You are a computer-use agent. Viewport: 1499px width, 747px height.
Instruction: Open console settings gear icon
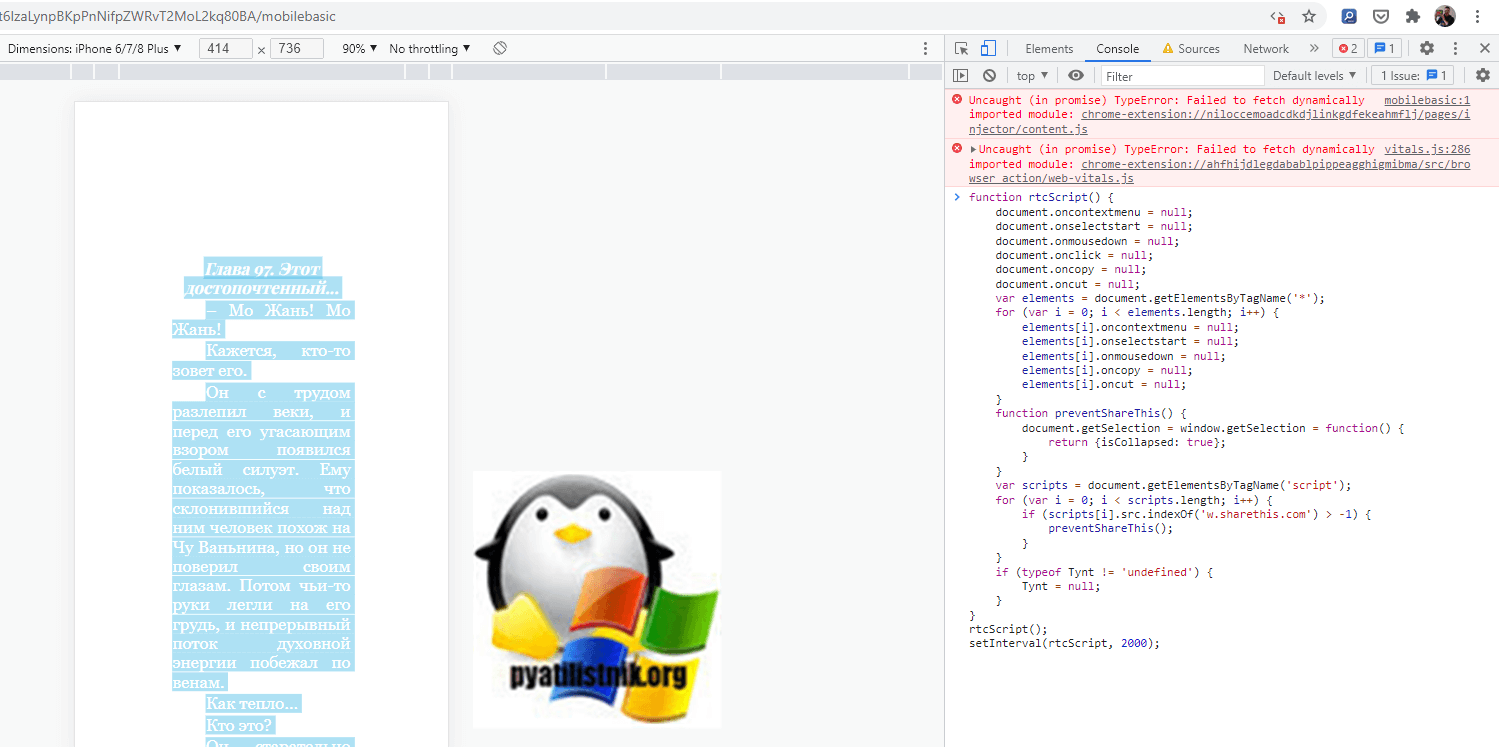pos(1482,75)
